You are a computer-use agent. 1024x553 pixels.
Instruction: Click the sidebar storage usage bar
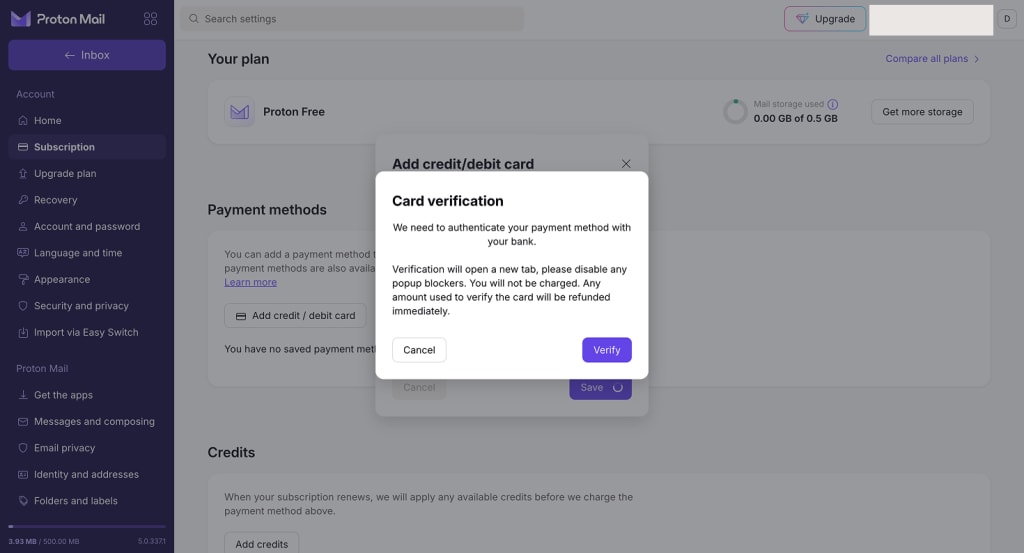87,527
